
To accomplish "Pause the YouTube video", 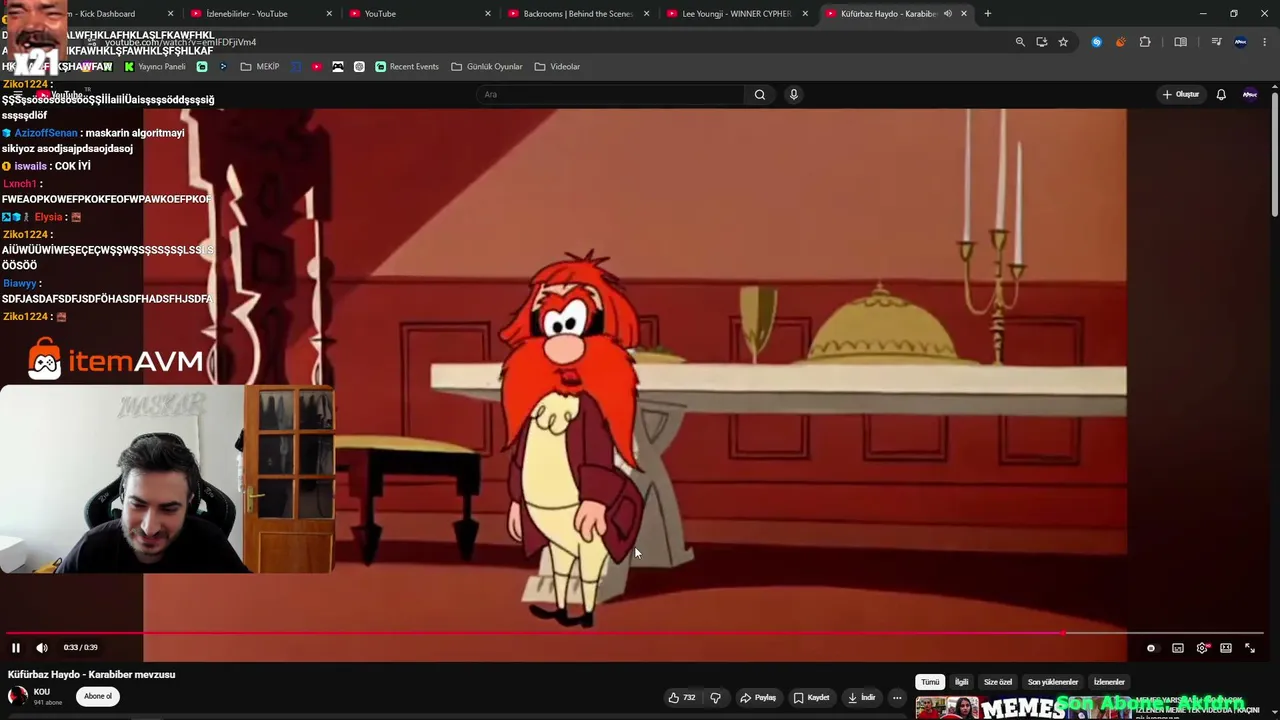I will tap(16, 648).
